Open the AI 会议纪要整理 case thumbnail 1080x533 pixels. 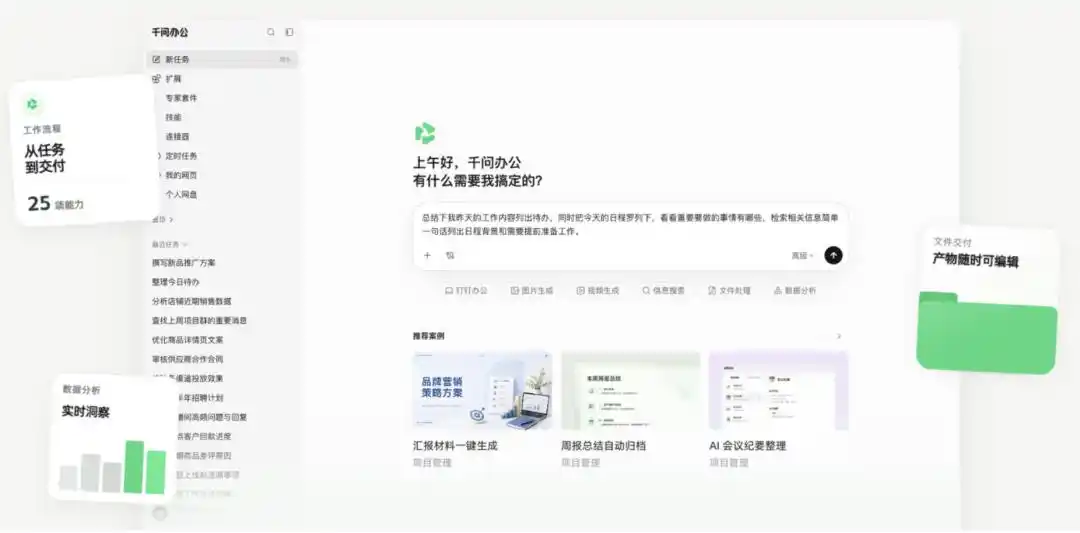pos(778,390)
